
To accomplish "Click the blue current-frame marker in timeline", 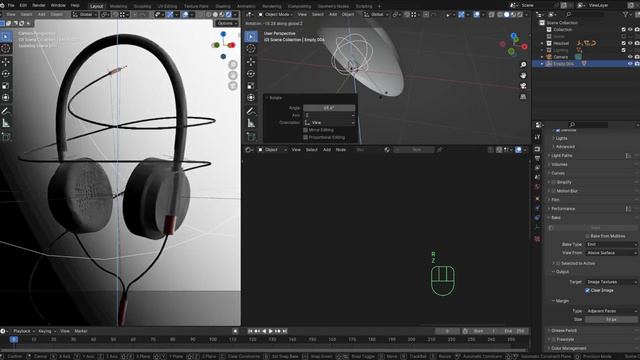I will tap(13, 339).
